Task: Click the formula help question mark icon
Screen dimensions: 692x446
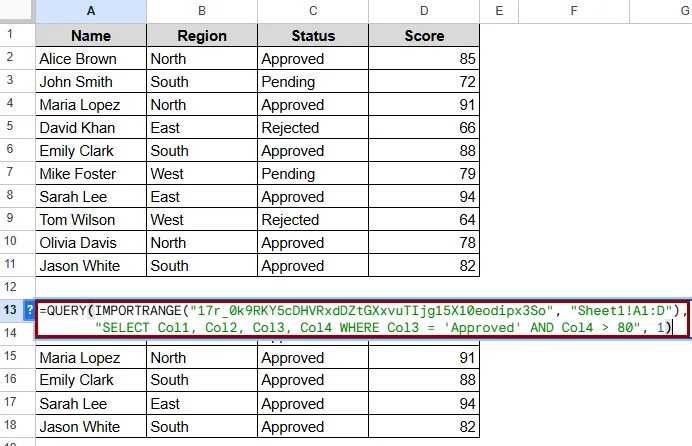Action: tap(29, 310)
